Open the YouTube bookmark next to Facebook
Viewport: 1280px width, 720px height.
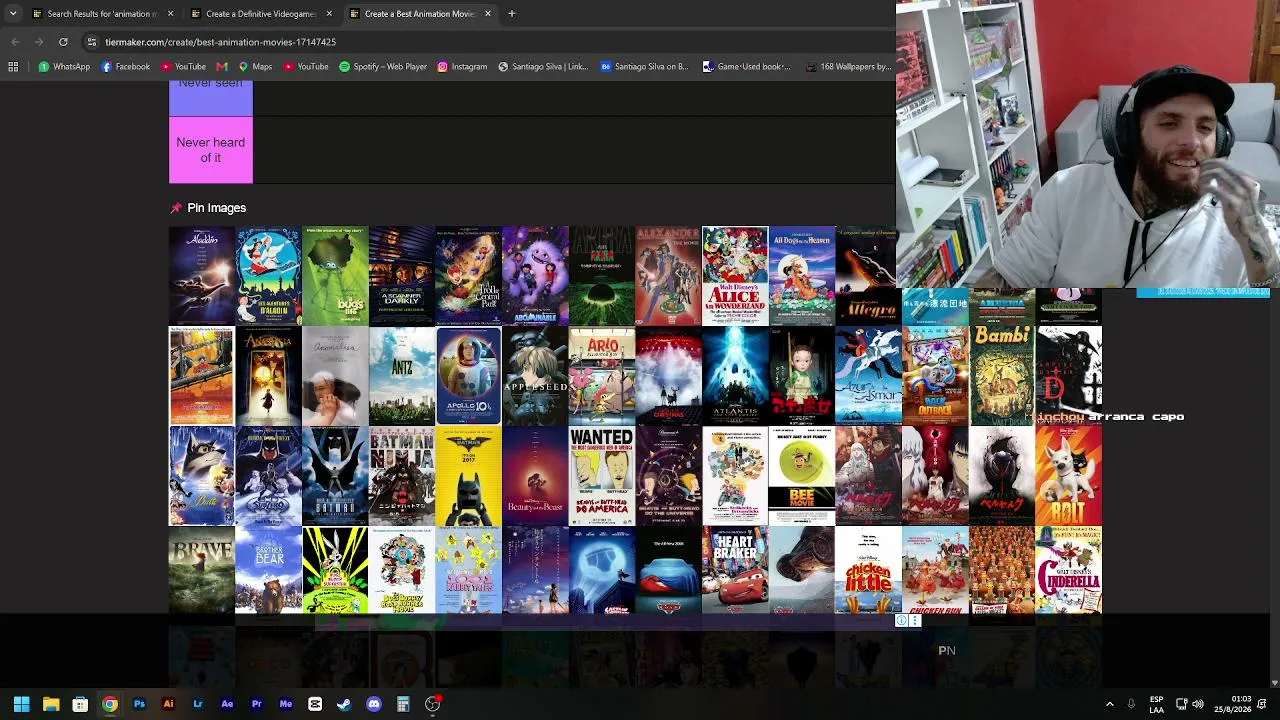(183, 67)
